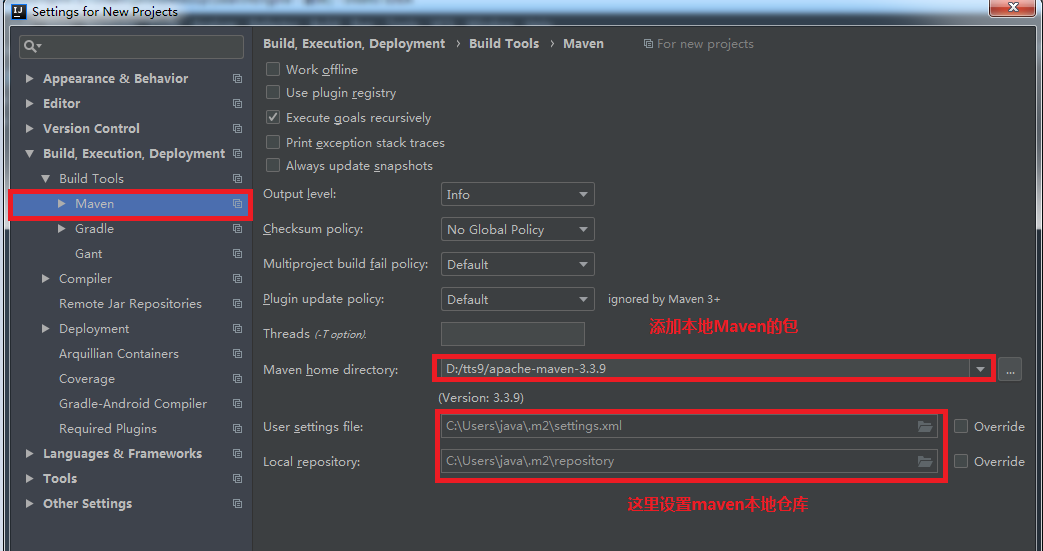Viewport: 1043px width, 551px height.
Task: Click project-level icon beside Compiler
Action: 237,279
